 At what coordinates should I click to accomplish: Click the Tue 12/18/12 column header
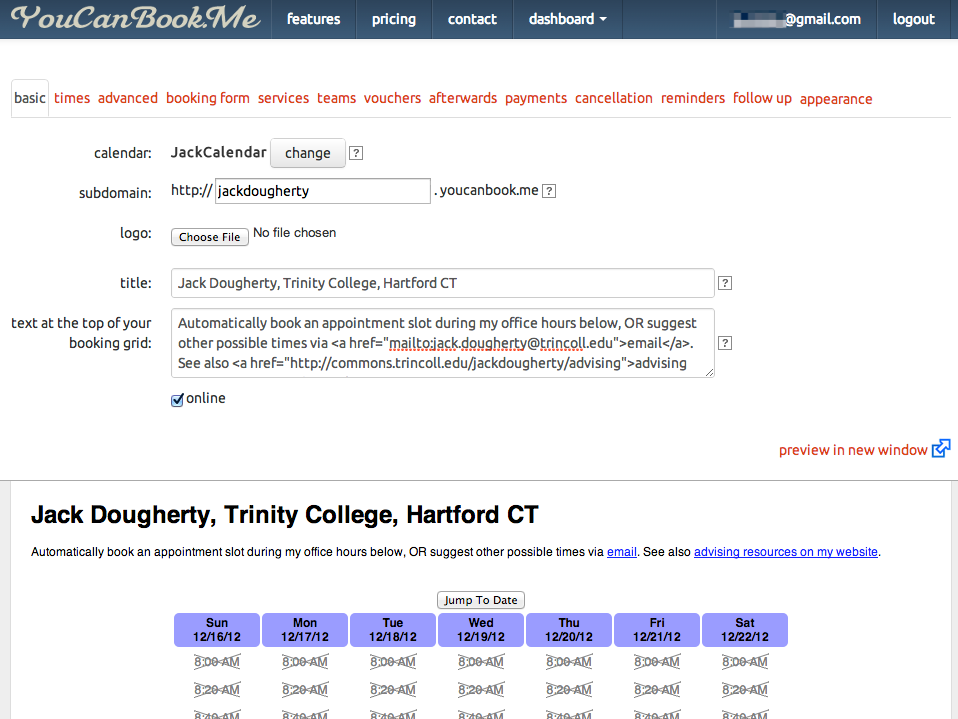pyautogui.click(x=393, y=630)
